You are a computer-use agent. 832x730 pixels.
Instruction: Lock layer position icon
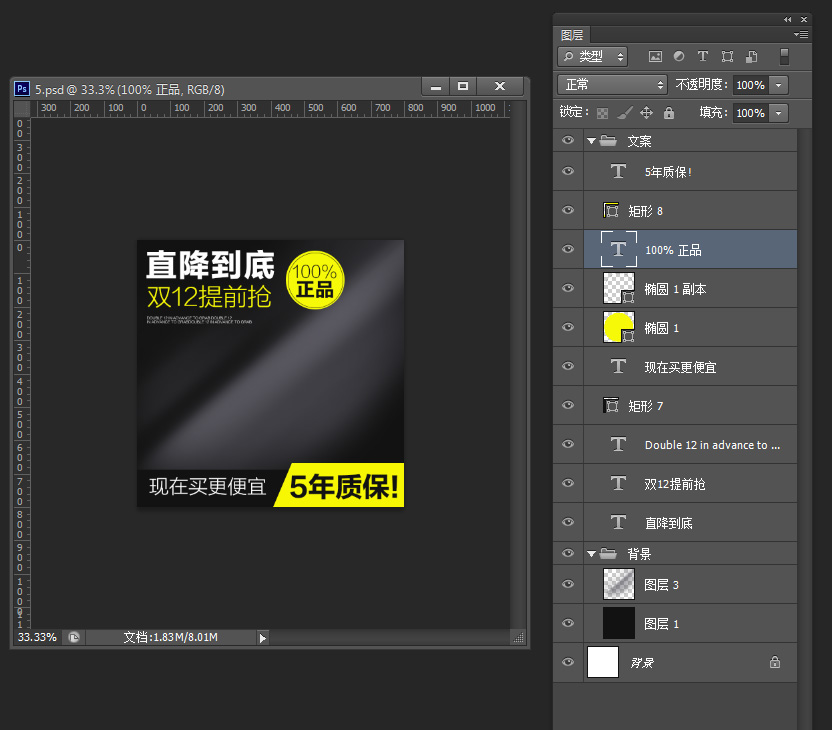(646, 112)
